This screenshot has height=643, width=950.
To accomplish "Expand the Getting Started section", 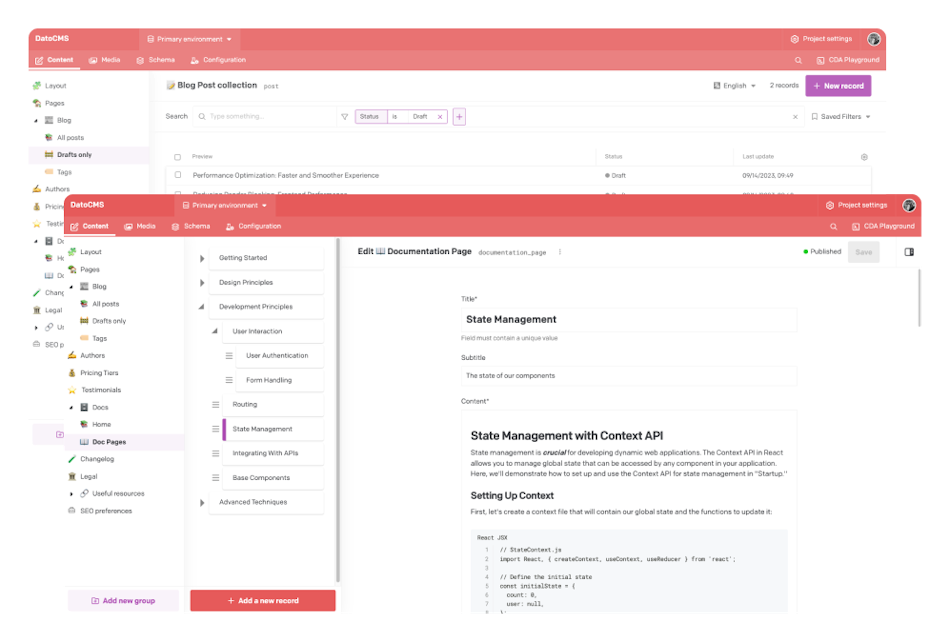I will 200,257.
